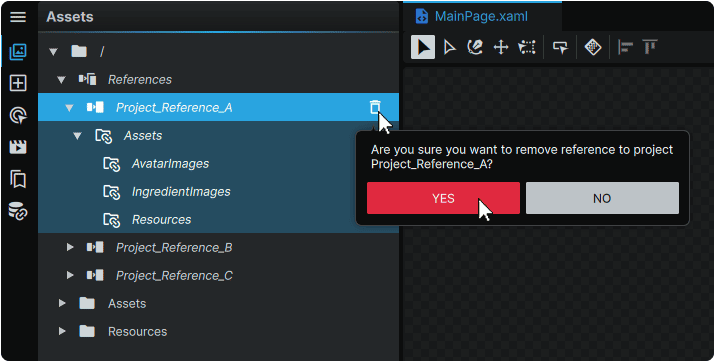Click the bottom 'Assets' folder label
The width and height of the screenshot is (715, 362).
pyautogui.click(x=127, y=304)
